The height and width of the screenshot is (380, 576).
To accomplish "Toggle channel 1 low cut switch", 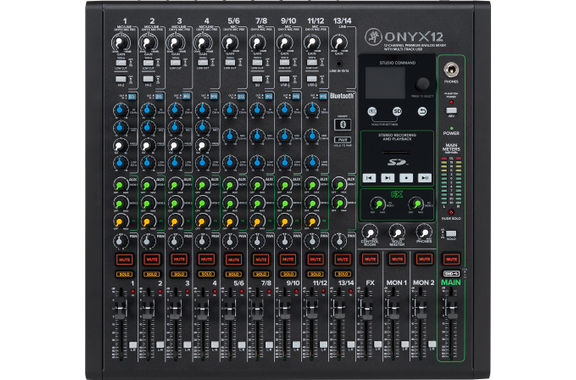I will coord(121,63).
